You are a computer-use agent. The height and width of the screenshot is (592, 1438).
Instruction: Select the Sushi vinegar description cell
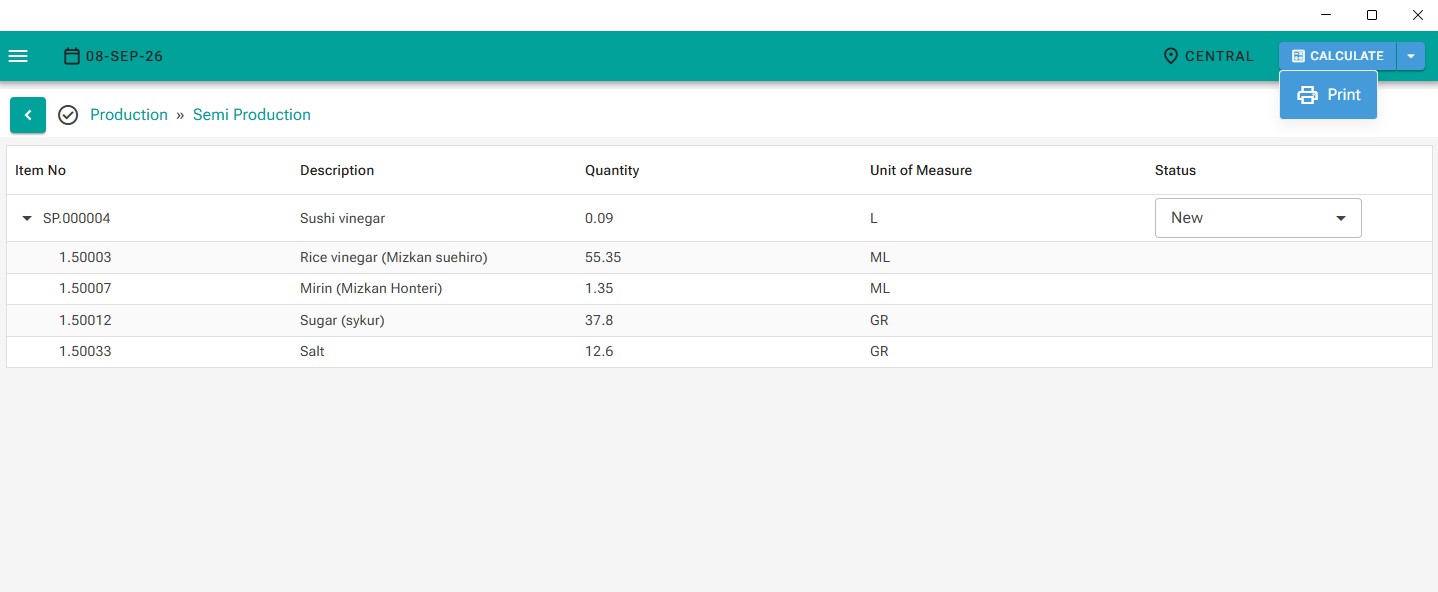[x=342, y=218]
